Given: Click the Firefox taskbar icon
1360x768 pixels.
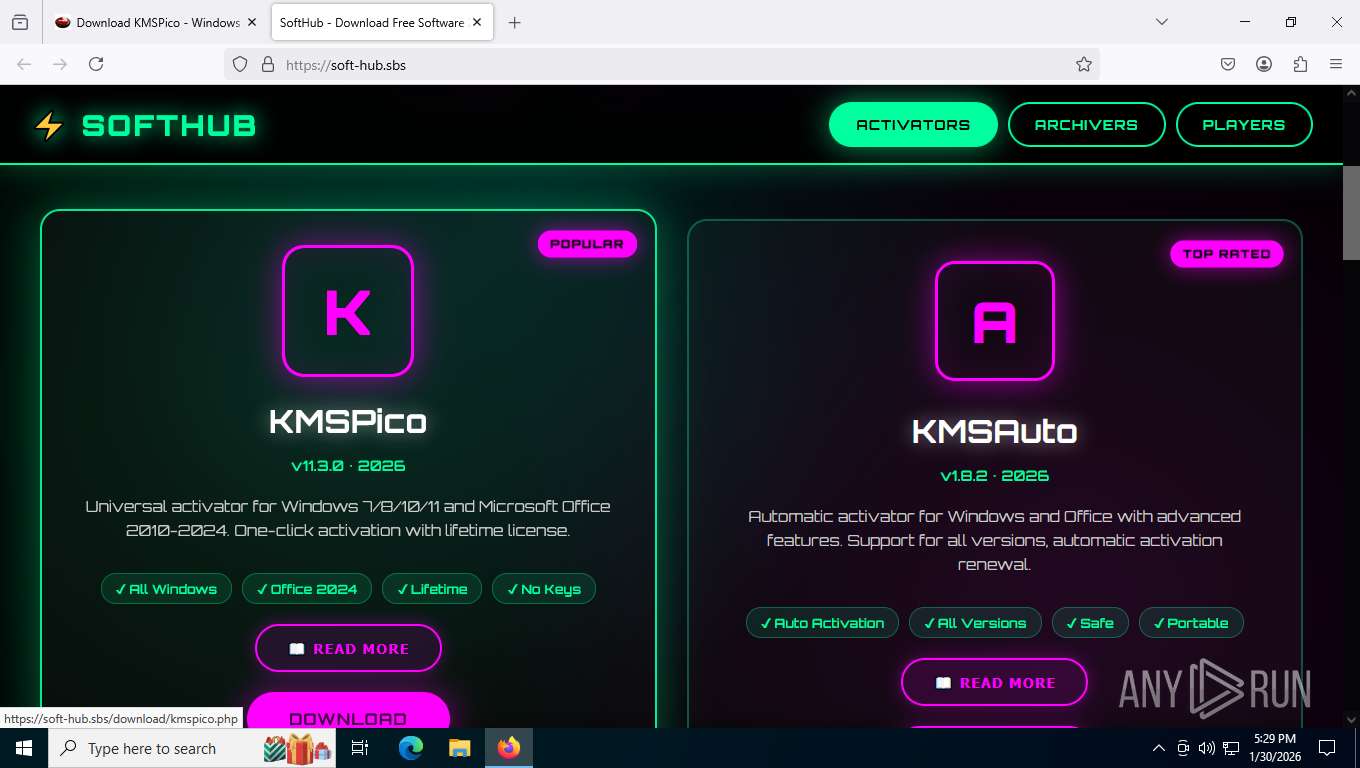Looking at the screenshot, I should point(509,748).
